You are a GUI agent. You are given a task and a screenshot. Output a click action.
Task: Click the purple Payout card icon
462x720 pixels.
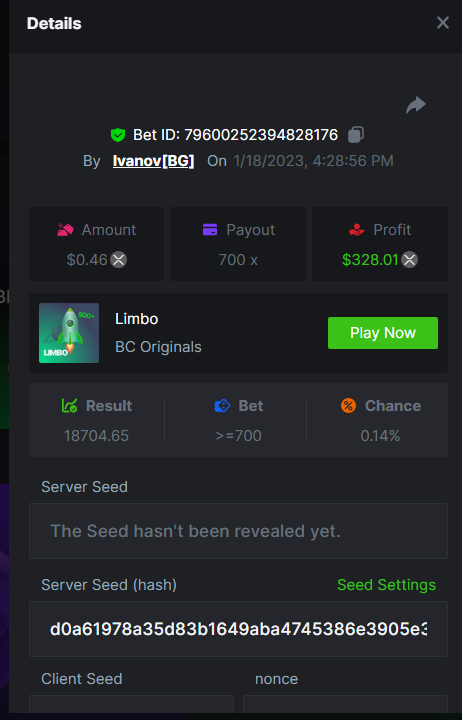coord(210,230)
